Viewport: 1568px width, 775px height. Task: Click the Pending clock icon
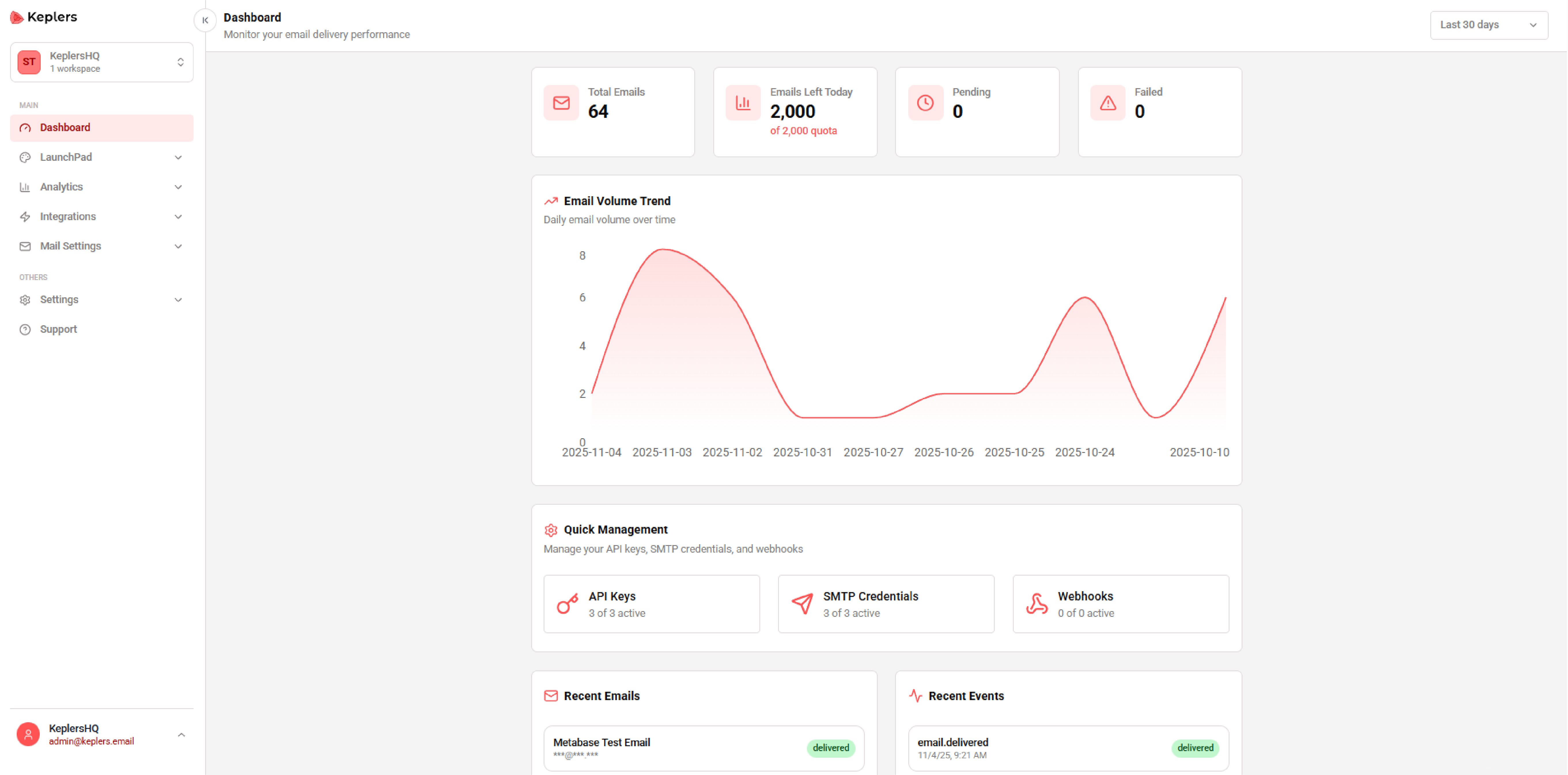[x=925, y=103]
